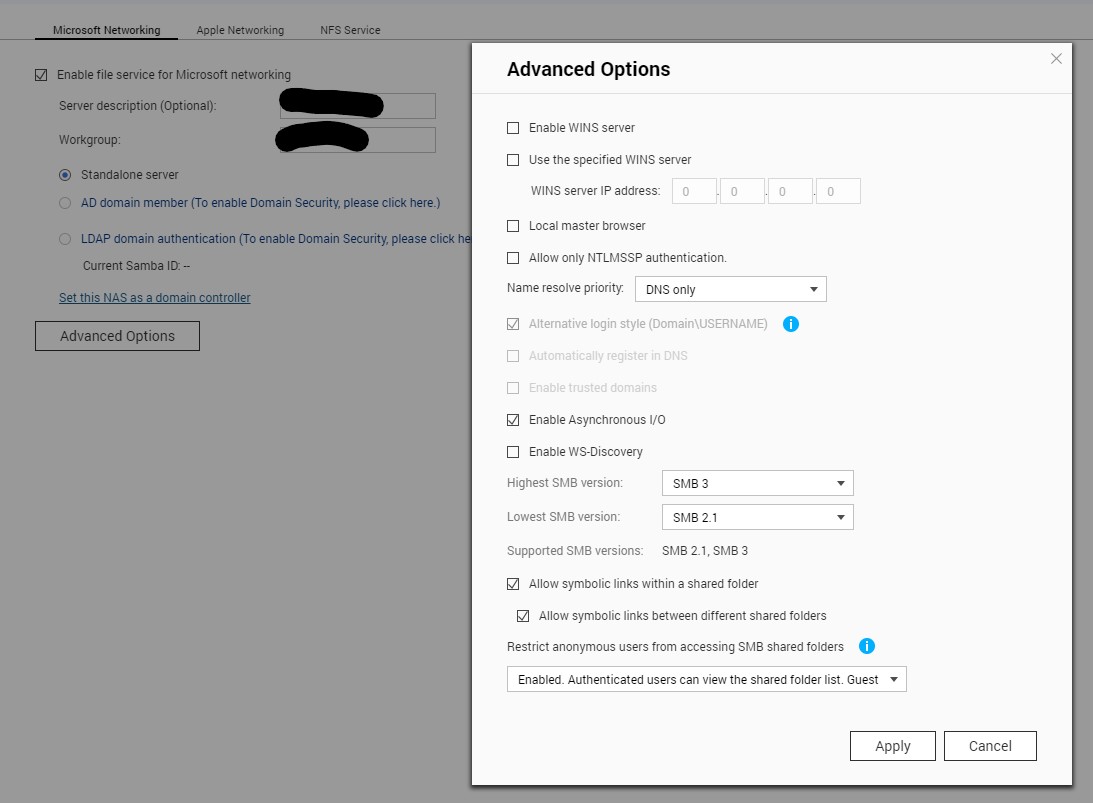Image resolution: width=1093 pixels, height=803 pixels.
Task: Click the Apply button
Action: point(893,746)
